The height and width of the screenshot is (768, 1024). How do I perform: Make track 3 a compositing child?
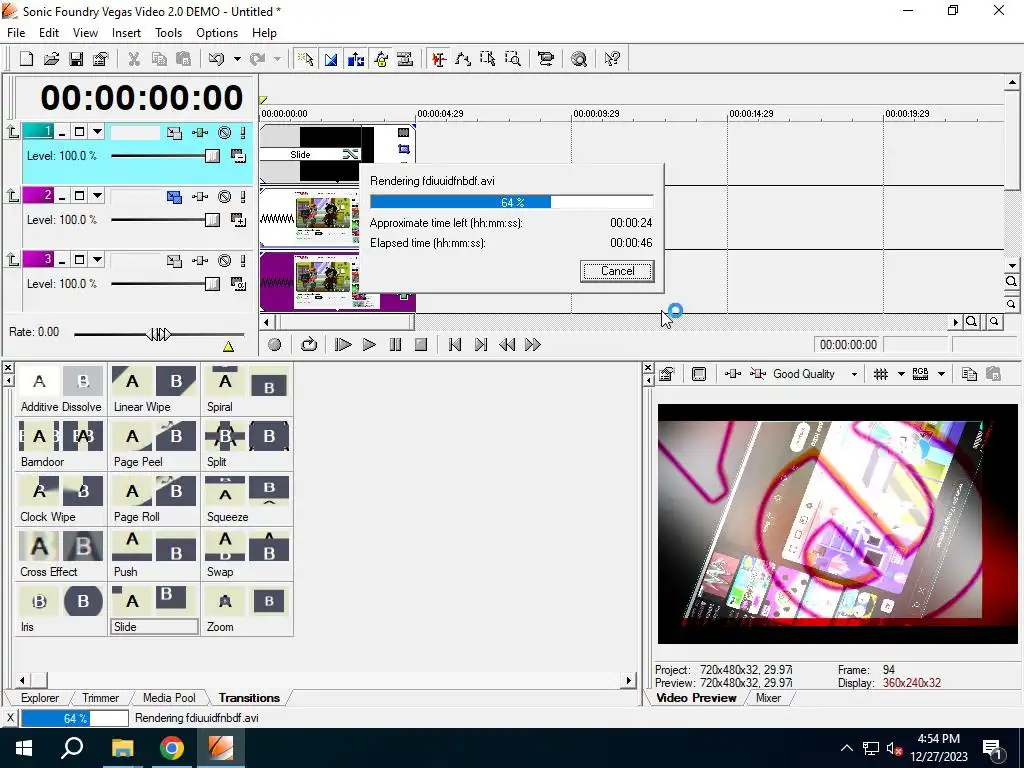coord(13,261)
